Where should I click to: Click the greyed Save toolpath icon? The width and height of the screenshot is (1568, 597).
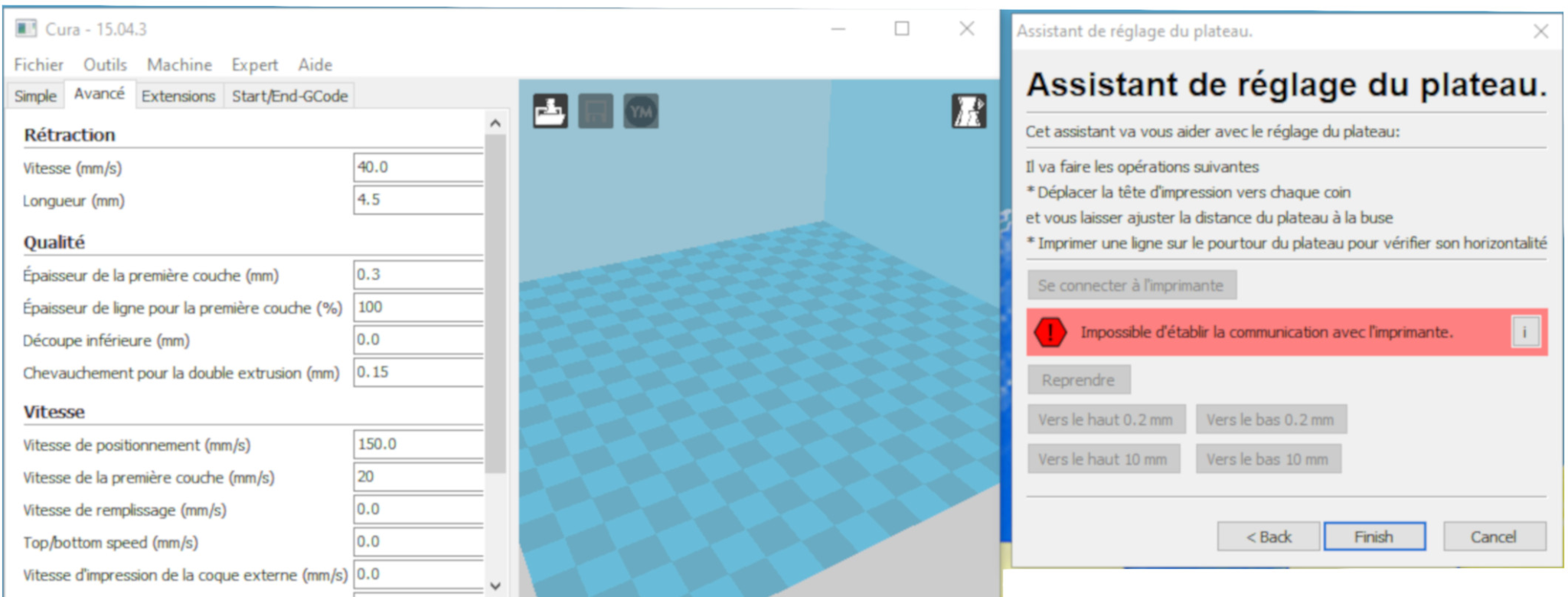coord(596,112)
